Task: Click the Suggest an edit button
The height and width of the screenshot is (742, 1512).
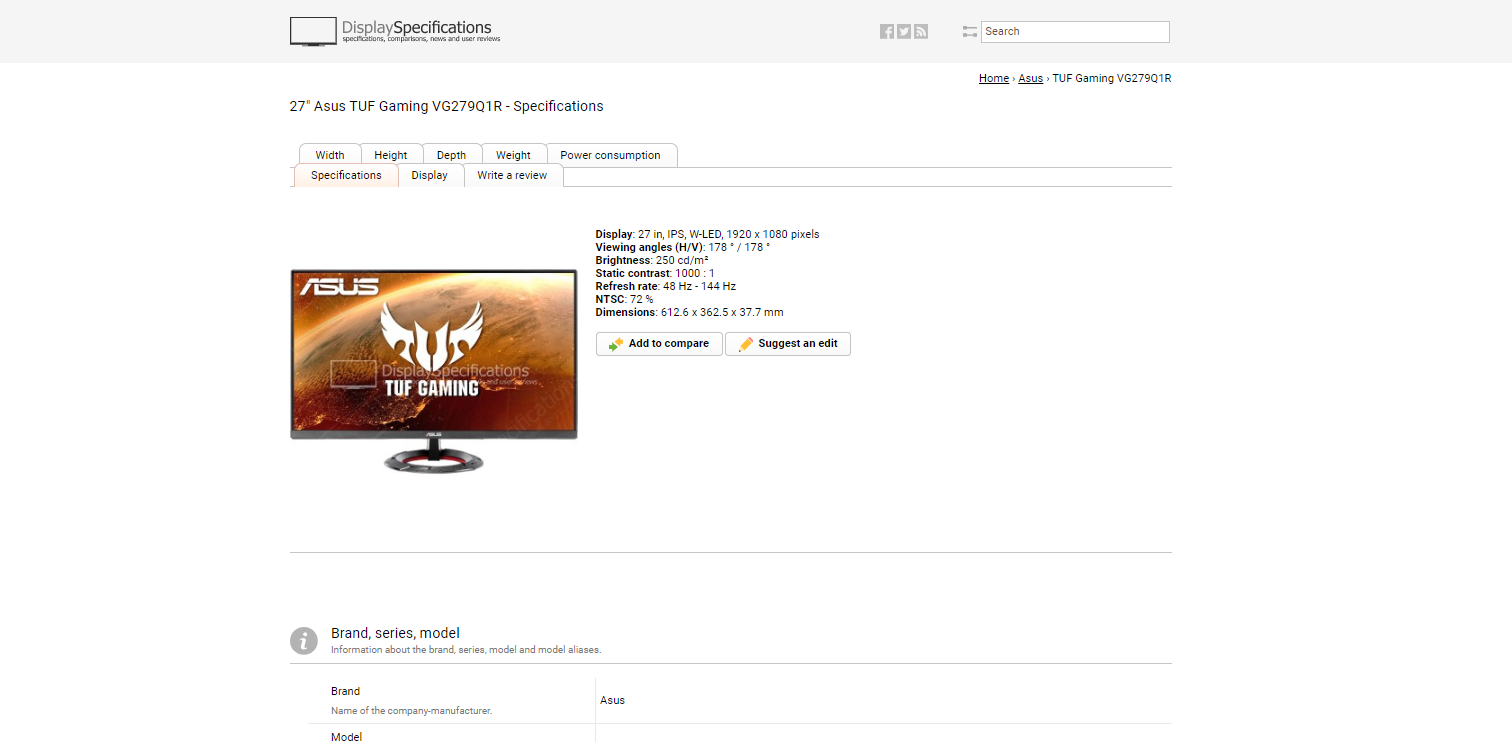Action: click(788, 344)
